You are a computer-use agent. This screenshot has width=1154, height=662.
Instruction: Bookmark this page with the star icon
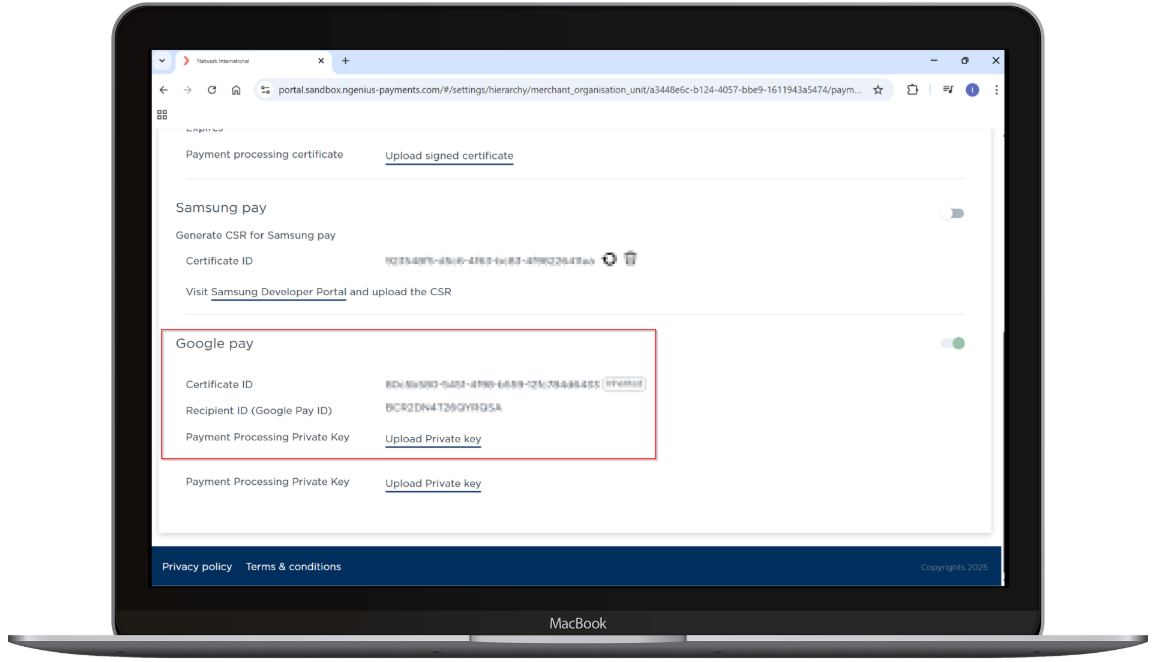pos(878,90)
